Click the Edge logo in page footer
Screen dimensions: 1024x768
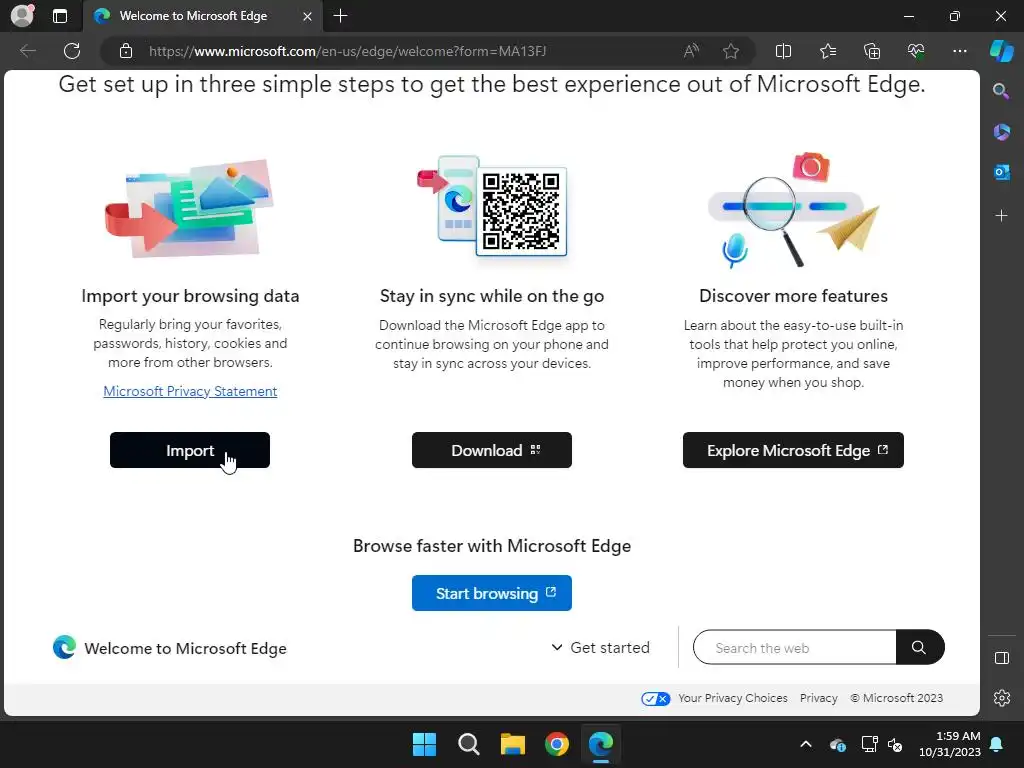(x=64, y=647)
